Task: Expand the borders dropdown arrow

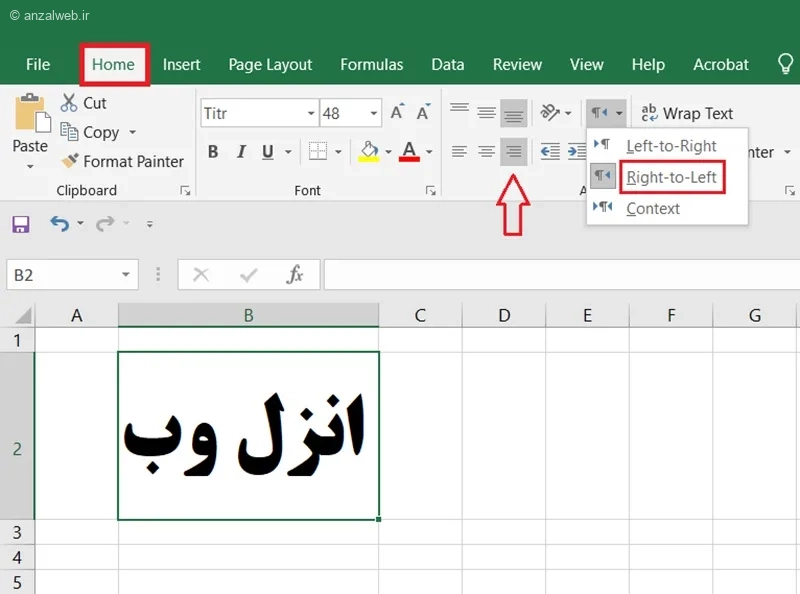Action: [x=338, y=152]
